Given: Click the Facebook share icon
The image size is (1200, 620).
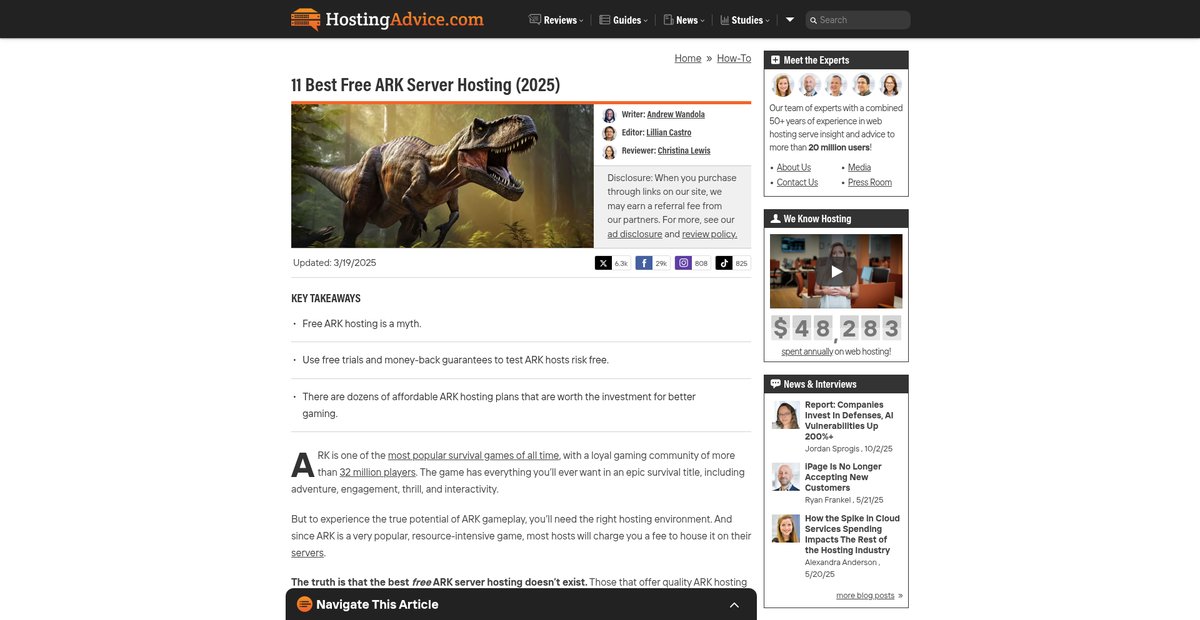Looking at the screenshot, I should click(643, 263).
